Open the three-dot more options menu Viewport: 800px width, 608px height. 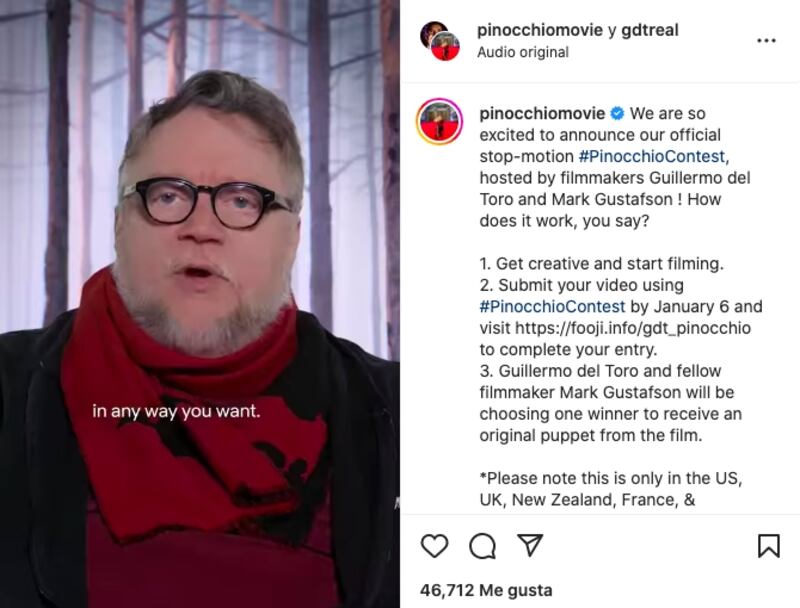pyautogui.click(x=766, y=40)
